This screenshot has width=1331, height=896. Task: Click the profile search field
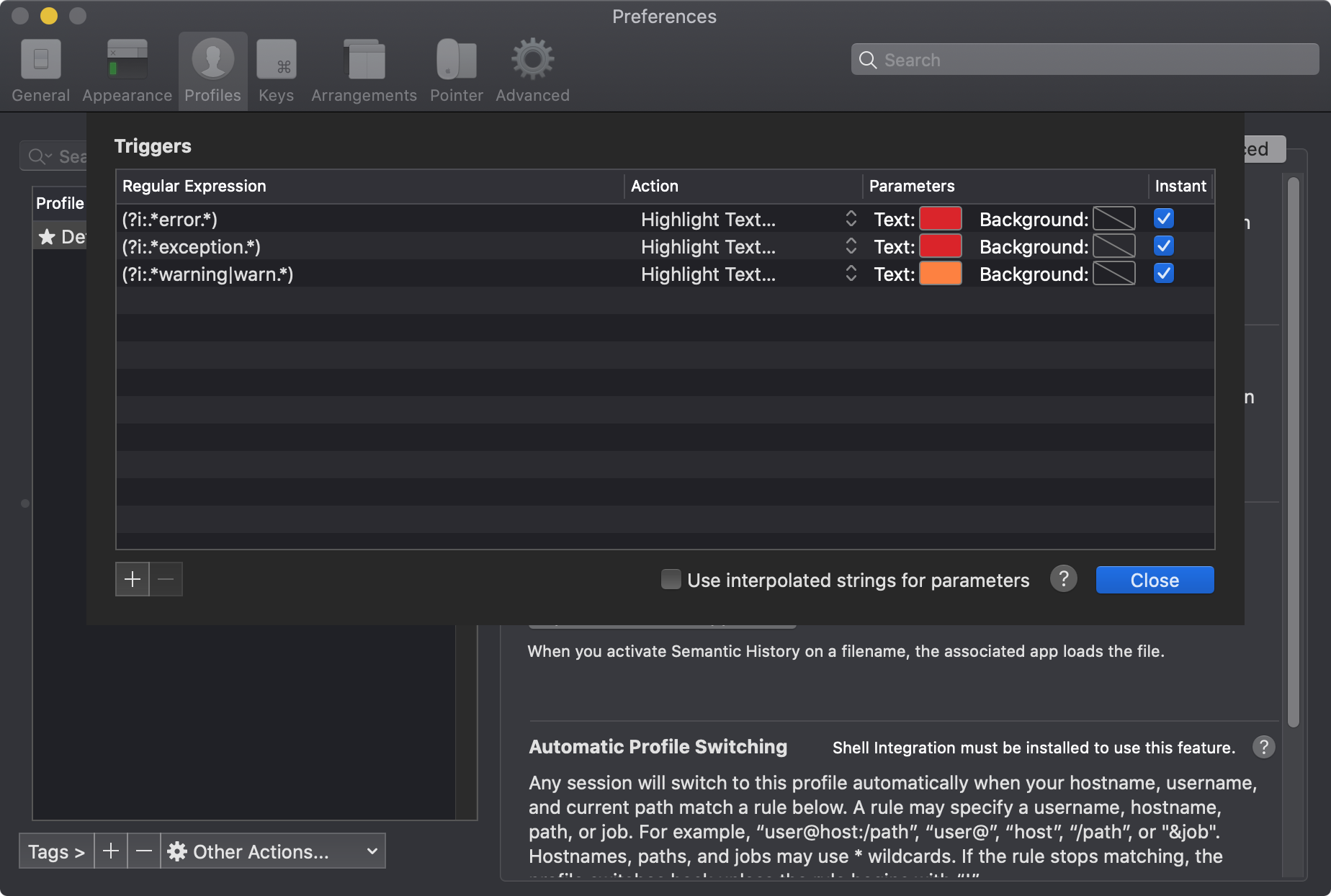pyautogui.click(x=55, y=156)
